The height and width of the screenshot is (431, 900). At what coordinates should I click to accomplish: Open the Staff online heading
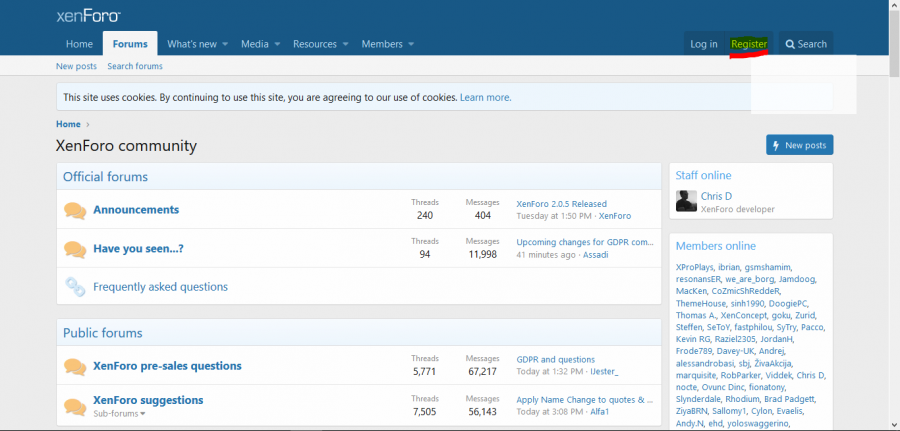click(703, 176)
